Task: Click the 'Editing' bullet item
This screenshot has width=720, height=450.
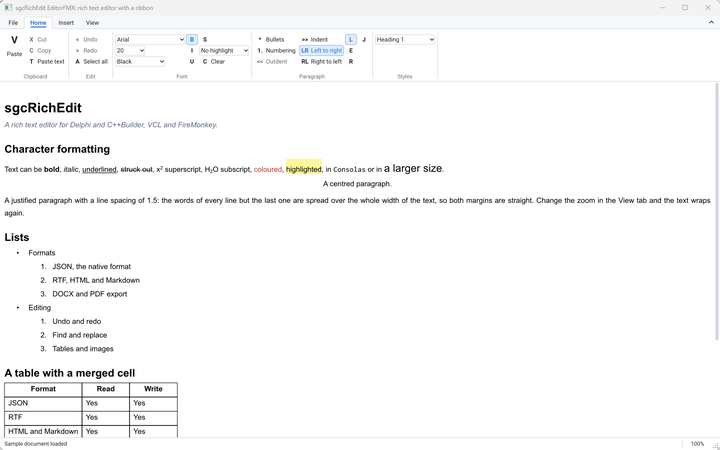Action: pyautogui.click(x=39, y=308)
